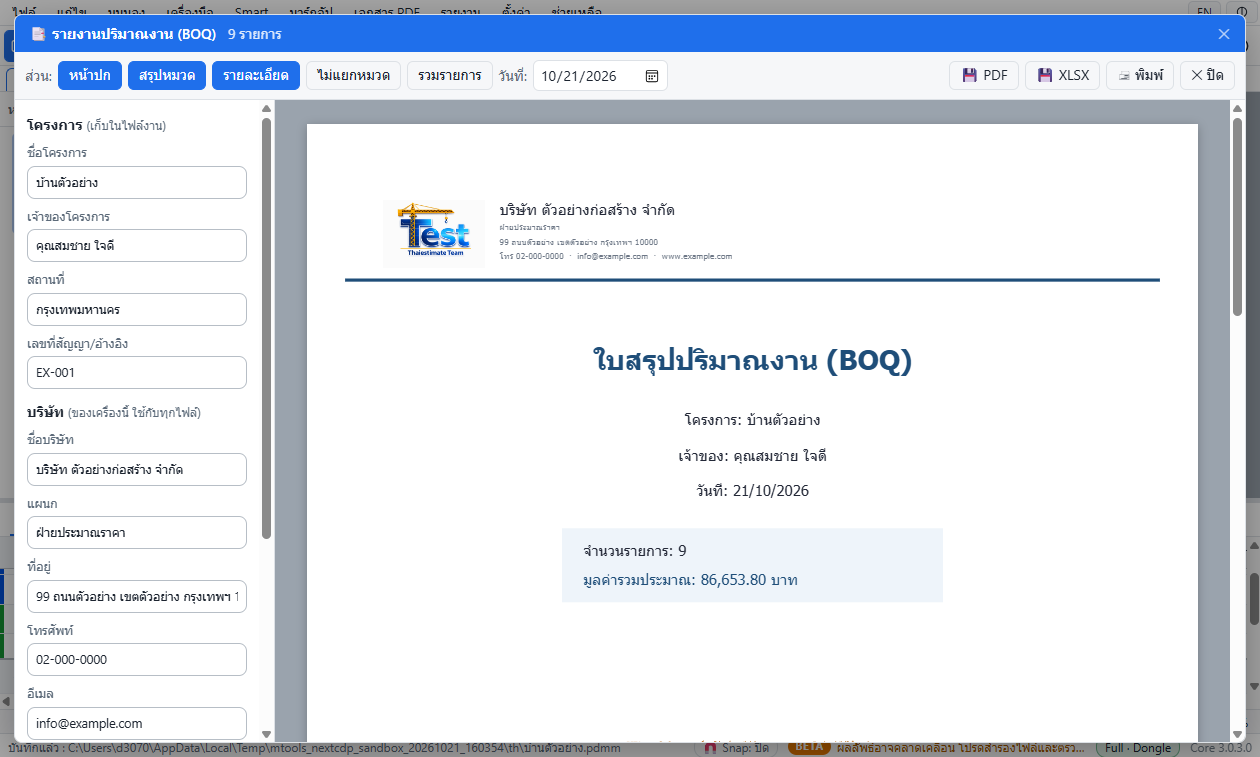Click the heading ใบสรุปปริมาณงาน (BOQ)

[752, 360]
